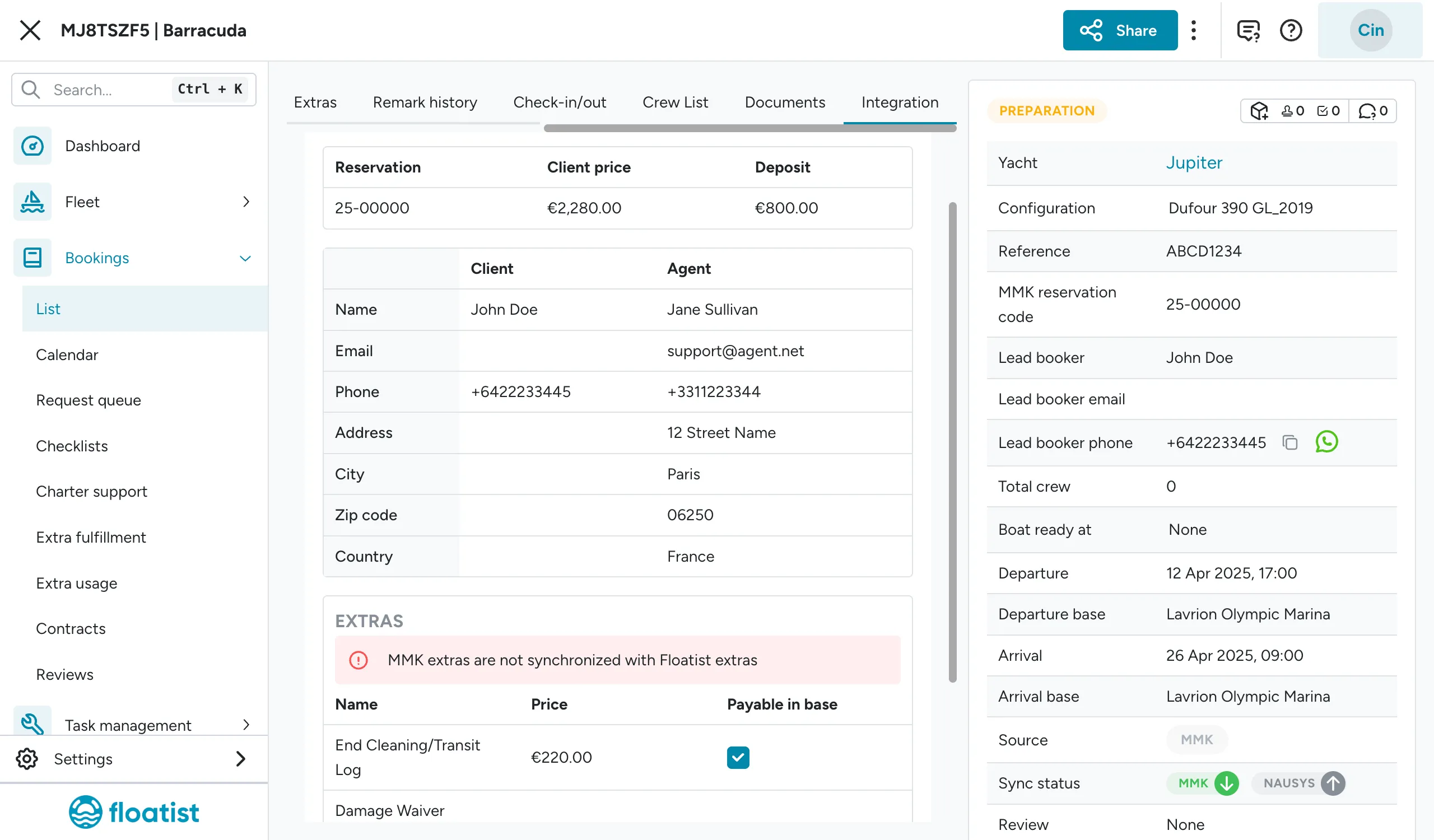The image size is (1434, 840).
Task: Click the Share button
Action: 1120,30
